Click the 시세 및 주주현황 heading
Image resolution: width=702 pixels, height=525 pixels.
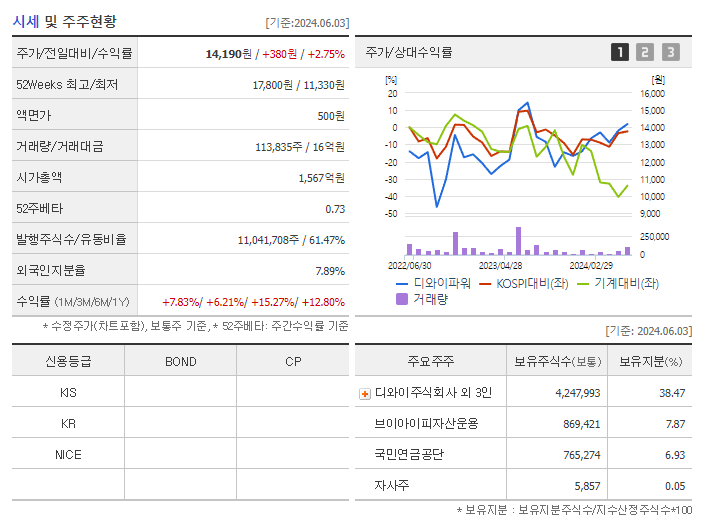coord(64,21)
